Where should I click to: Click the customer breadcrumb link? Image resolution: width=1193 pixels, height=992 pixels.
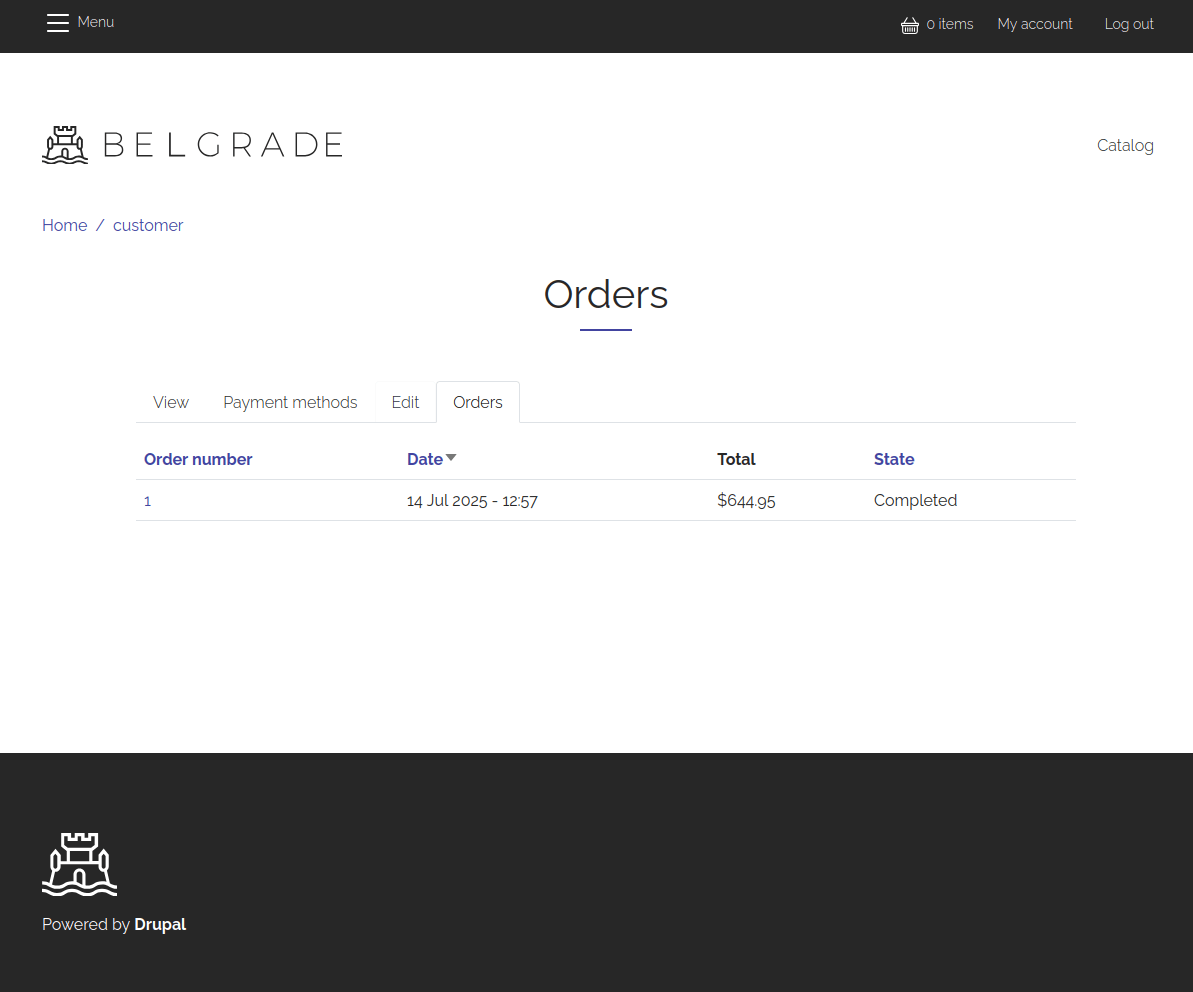point(148,225)
